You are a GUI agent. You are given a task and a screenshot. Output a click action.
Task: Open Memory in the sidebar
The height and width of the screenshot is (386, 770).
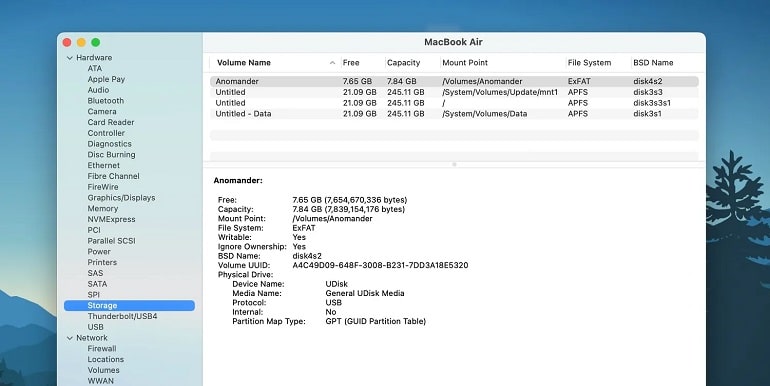coord(103,209)
